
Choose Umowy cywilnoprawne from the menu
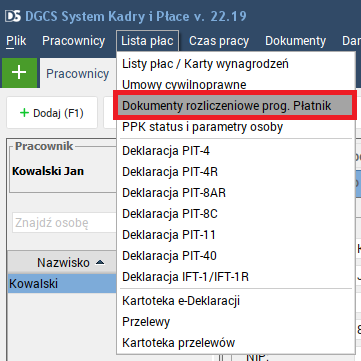(235, 84)
